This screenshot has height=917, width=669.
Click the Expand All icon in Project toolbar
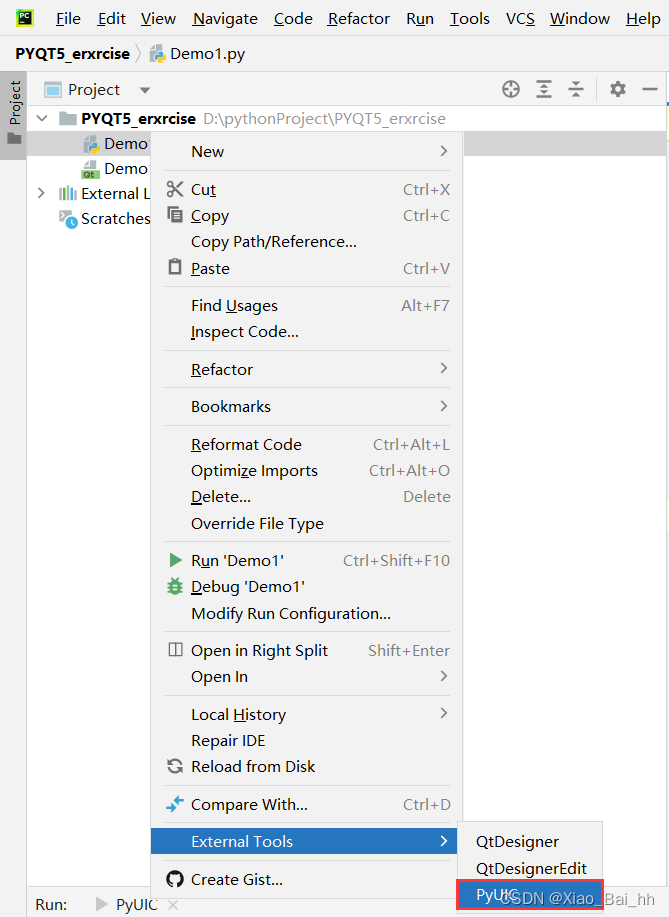[x=544, y=89]
